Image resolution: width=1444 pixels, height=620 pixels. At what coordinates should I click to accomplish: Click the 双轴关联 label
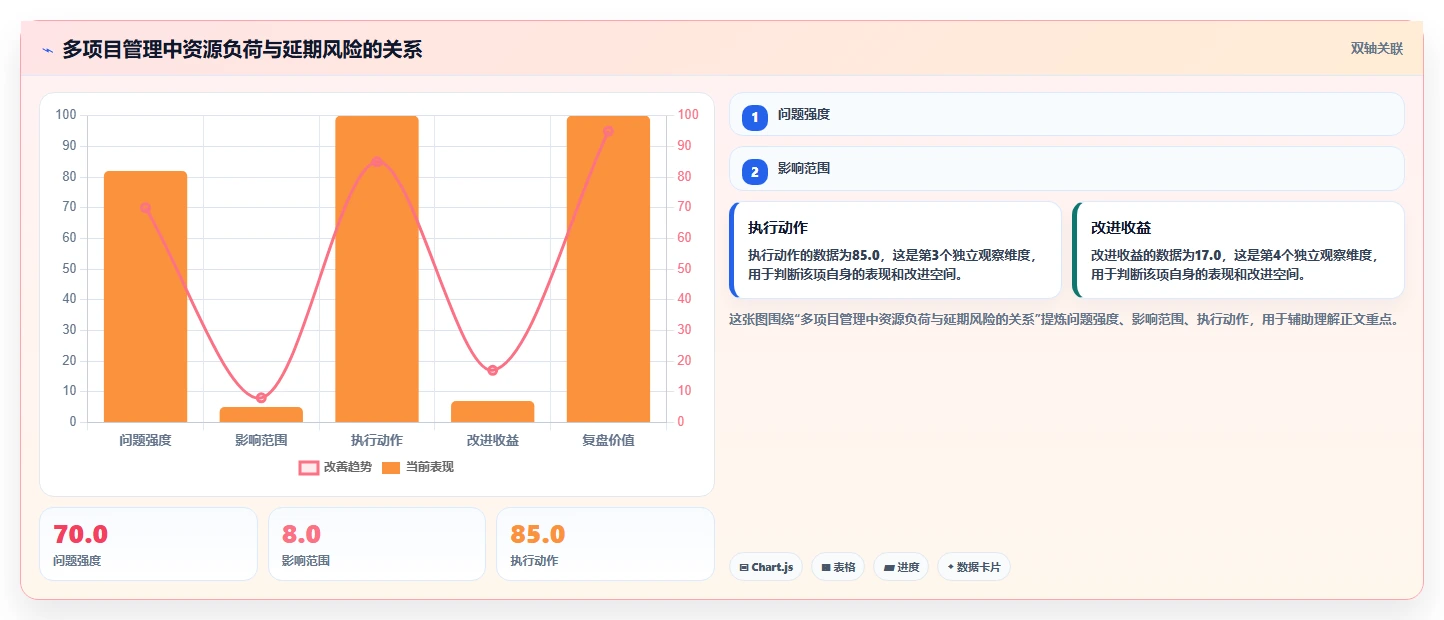(x=1377, y=49)
